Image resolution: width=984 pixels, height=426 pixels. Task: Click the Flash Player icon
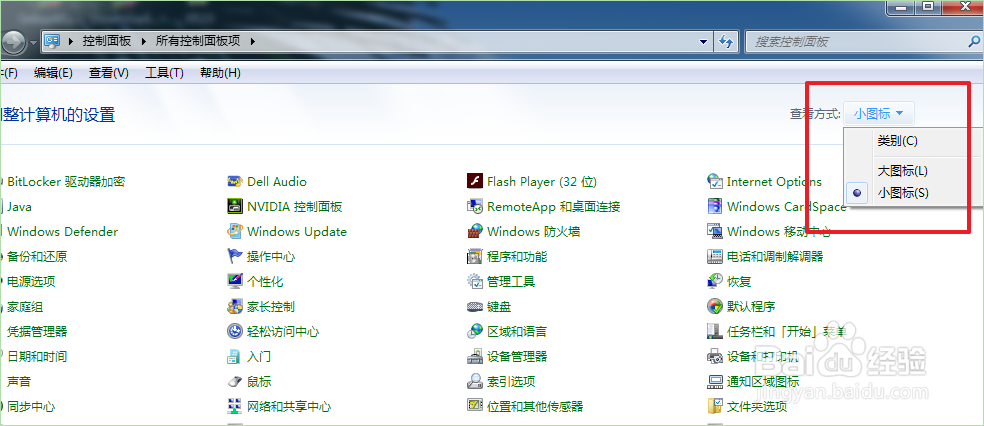coord(474,181)
